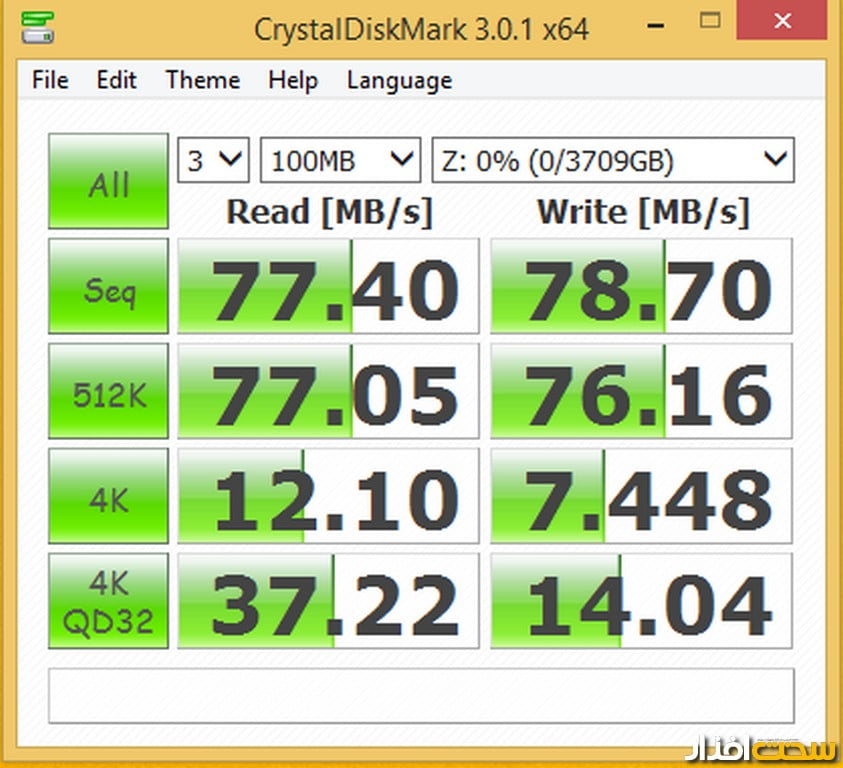
Task: Click the Seq read result 77.40
Action: 328,286
